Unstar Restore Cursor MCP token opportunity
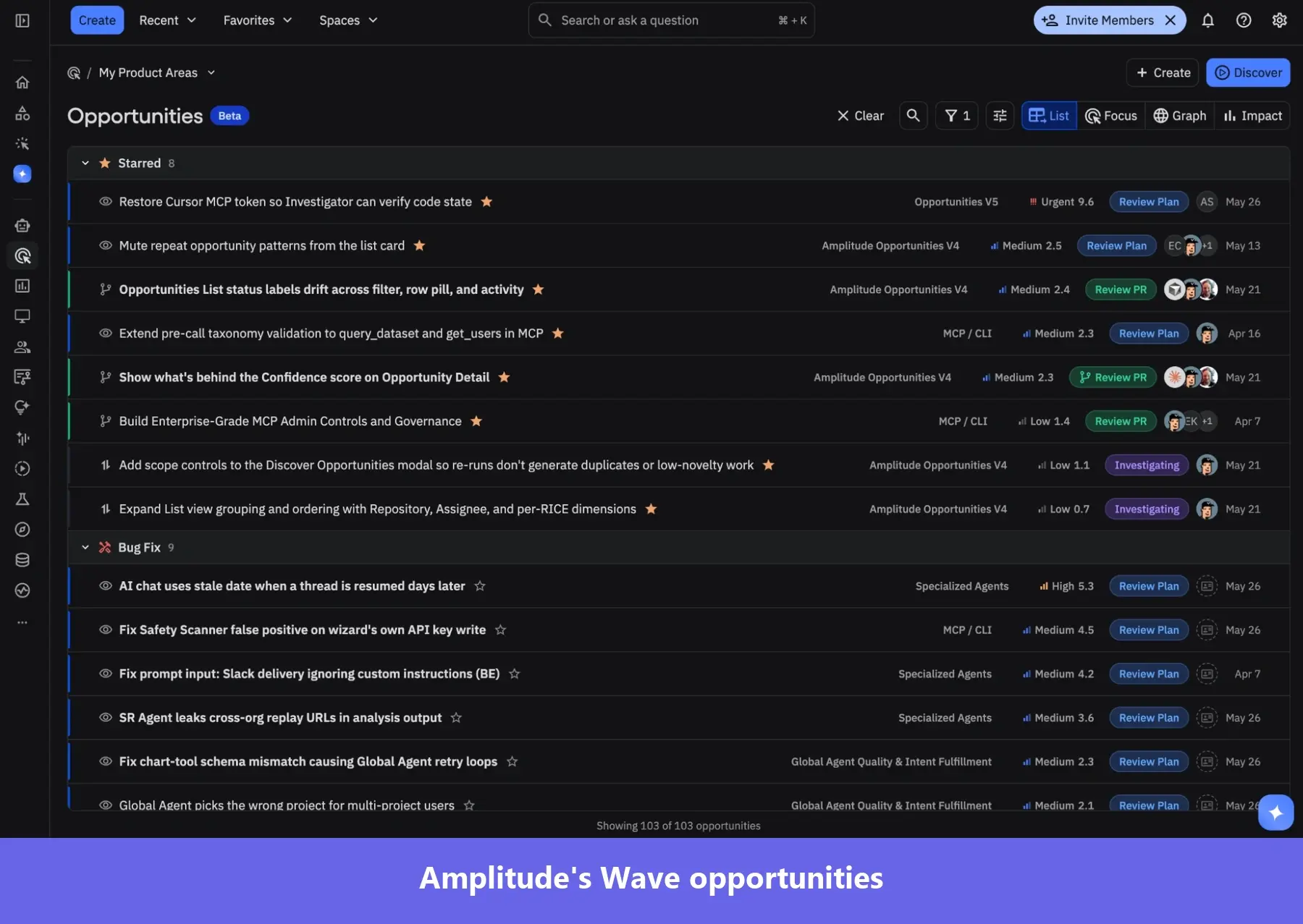 coord(486,202)
